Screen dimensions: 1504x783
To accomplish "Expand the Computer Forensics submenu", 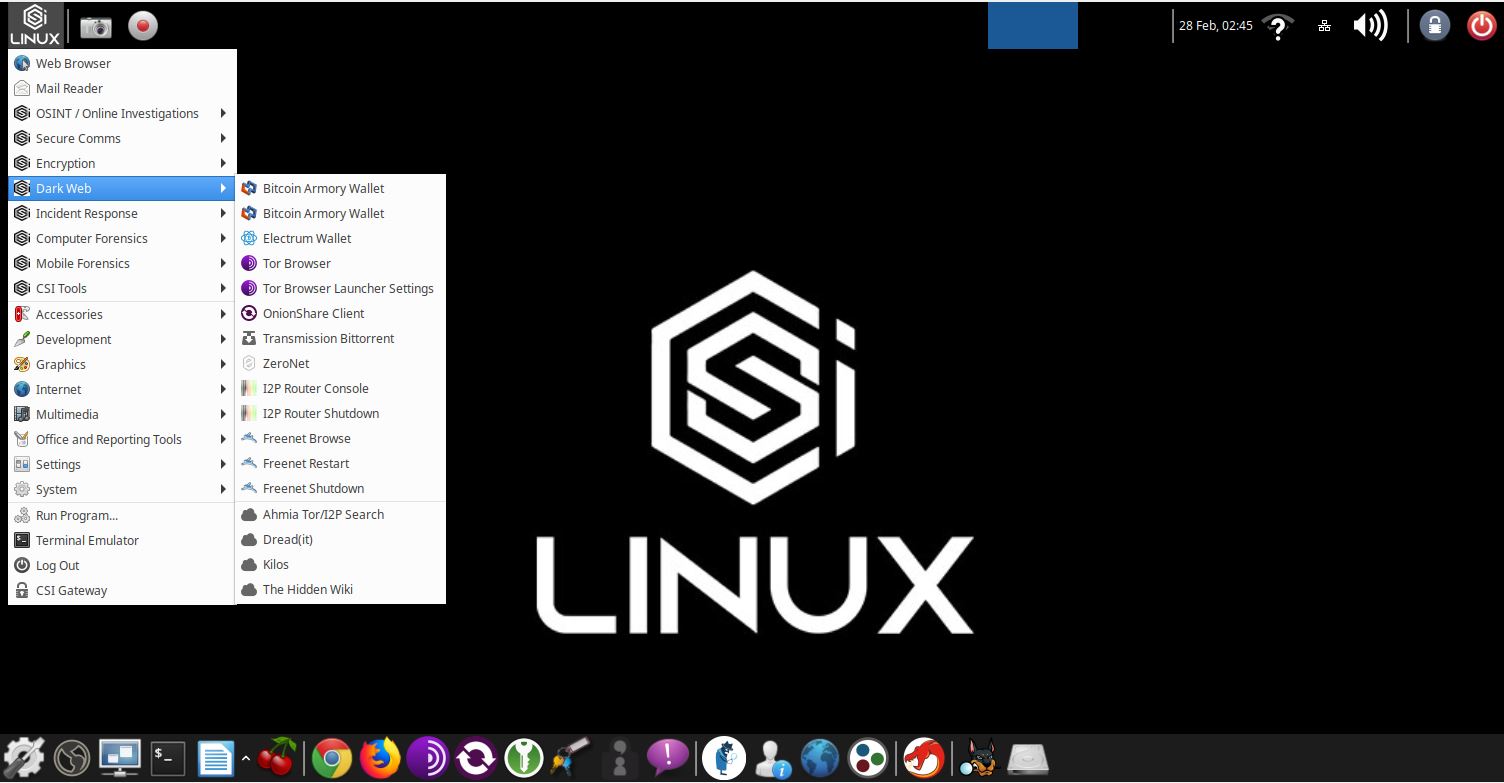I will (x=91, y=238).
